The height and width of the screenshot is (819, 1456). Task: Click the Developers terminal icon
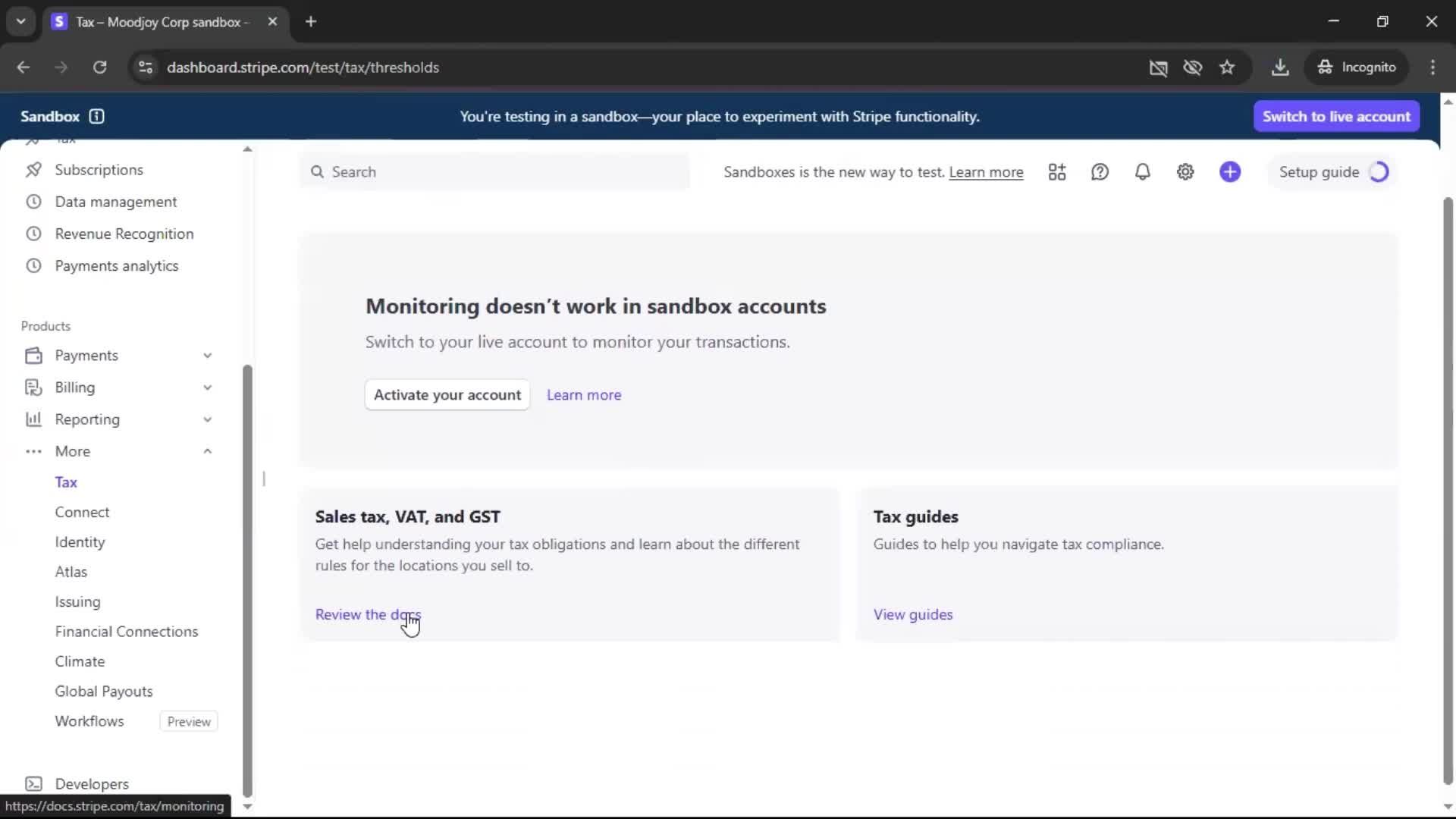[33, 783]
